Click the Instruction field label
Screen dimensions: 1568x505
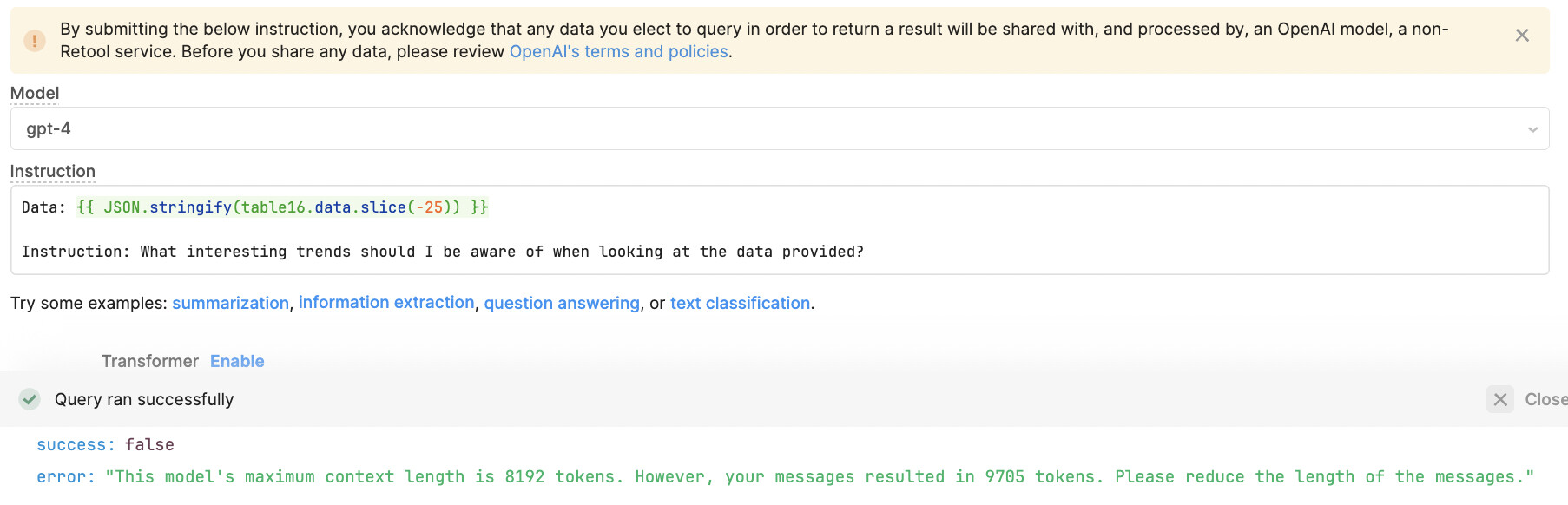tap(53, 172)
